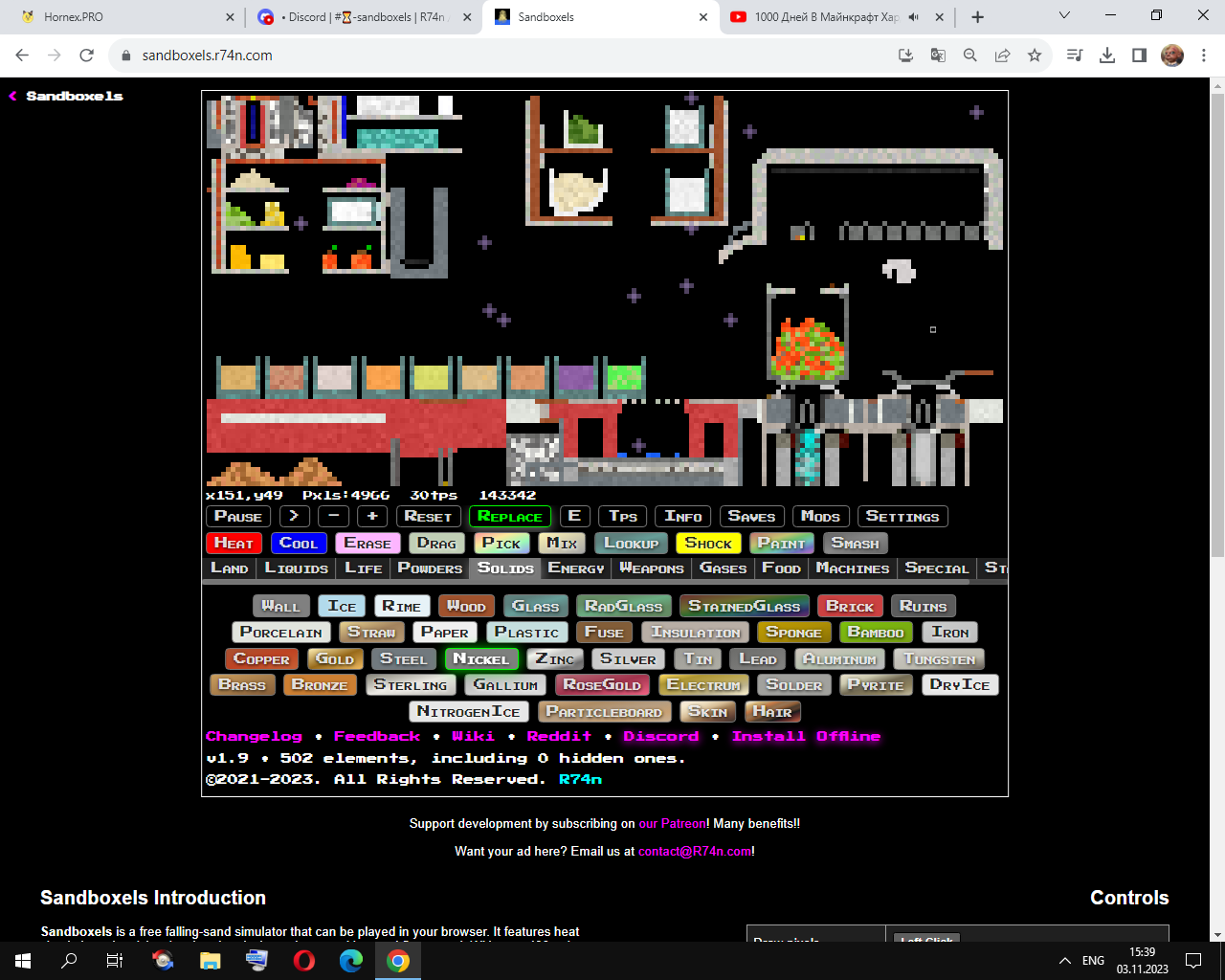
Task: View site information lock icon
Action: [125, 56]
